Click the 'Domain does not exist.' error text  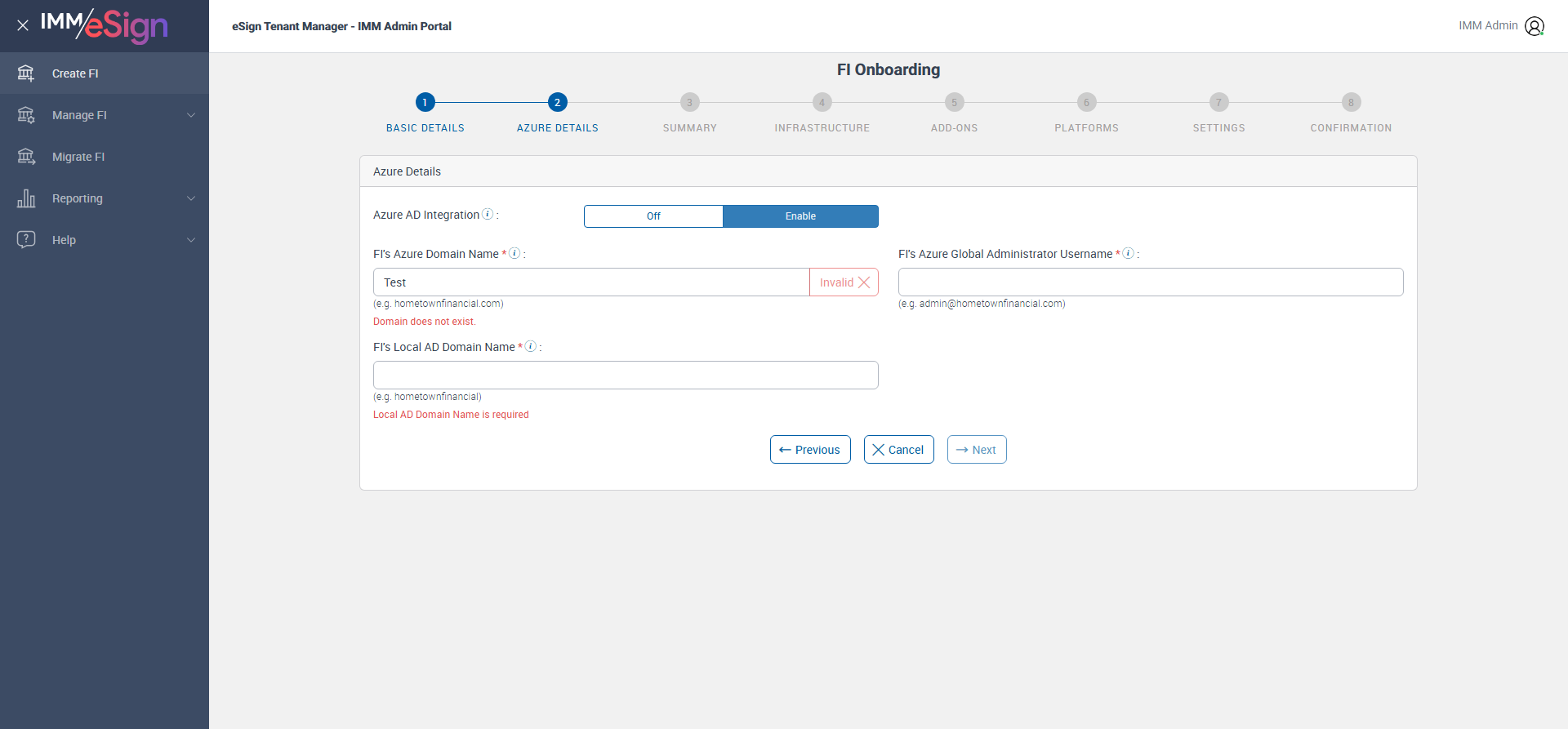click(425, 322)
